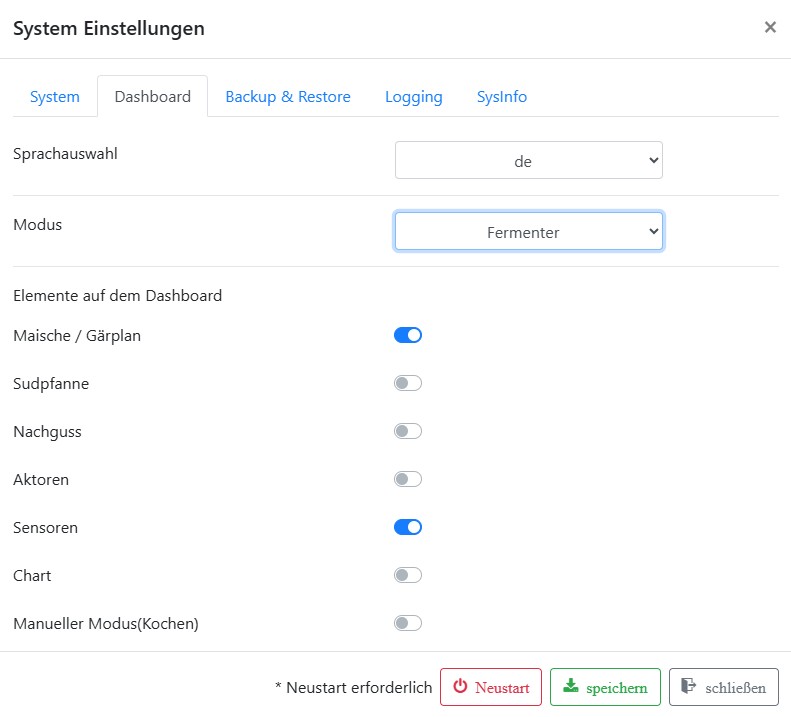Enable the Sudpfanne toggle

point(408,383)
